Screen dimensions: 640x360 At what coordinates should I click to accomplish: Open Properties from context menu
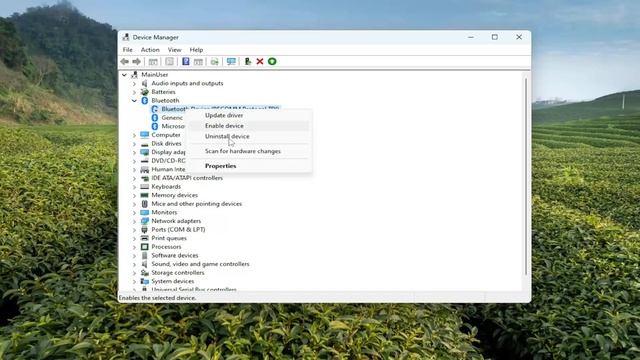pos(249,166)
